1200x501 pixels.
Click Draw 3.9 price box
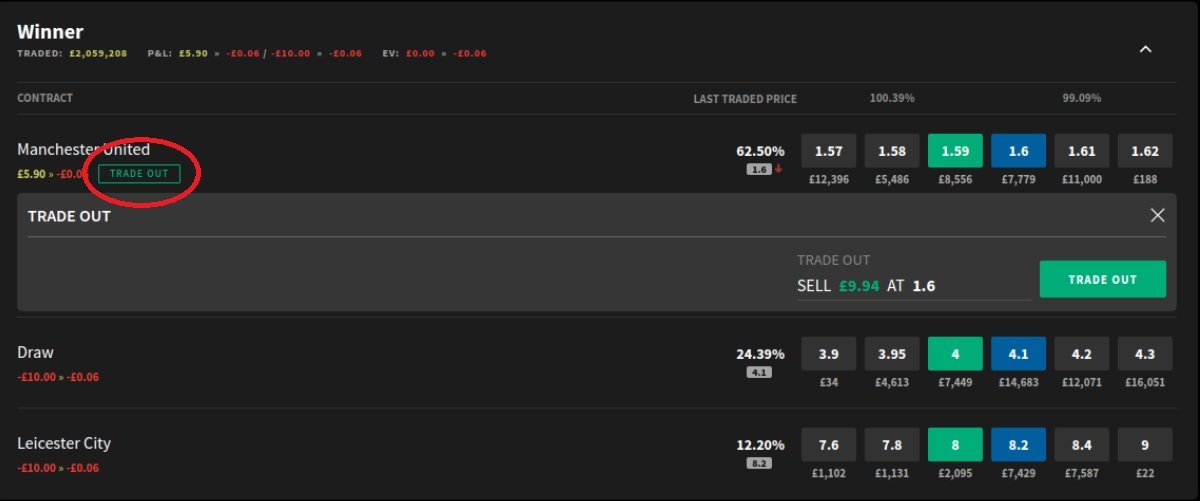click(829, 354)
